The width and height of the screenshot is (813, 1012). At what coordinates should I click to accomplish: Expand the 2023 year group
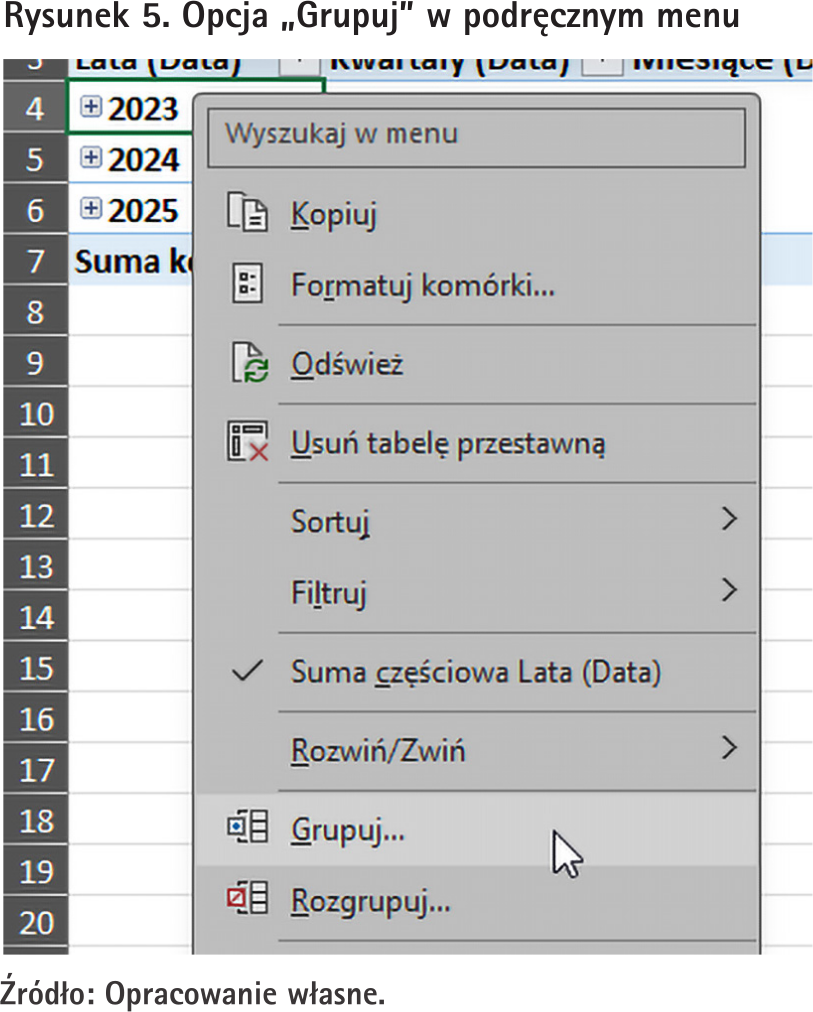click(x=90, y=109)
